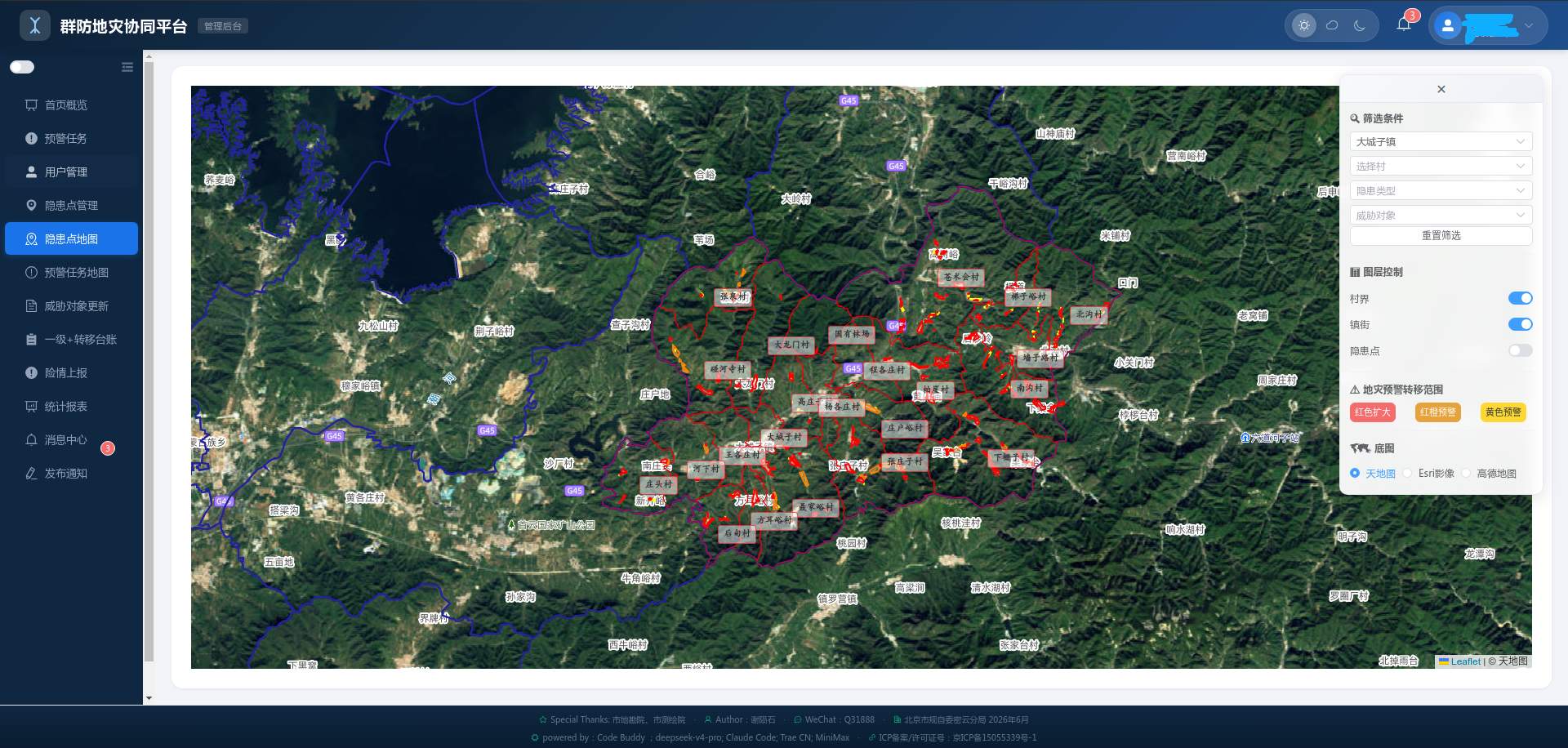Image resolution: width=1568 pixels, height=748 pixels.
Task: Click the user avatar icon
Action: [1448, 25]
